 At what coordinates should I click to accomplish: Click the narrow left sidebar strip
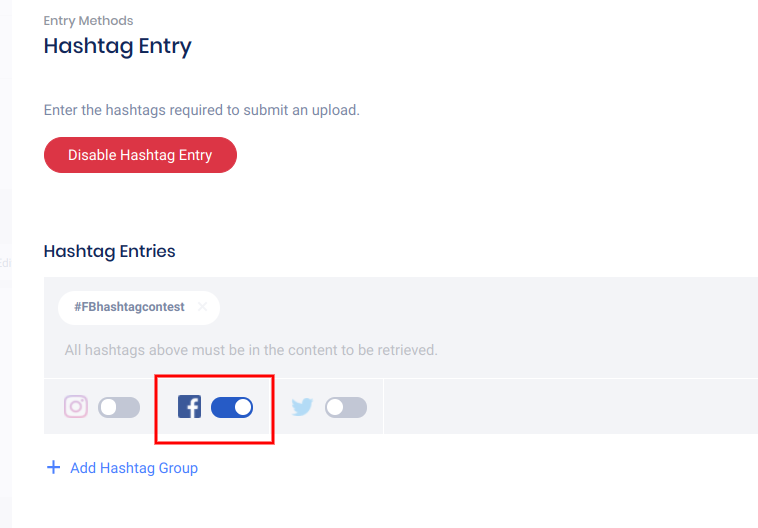(x=6, y=264)
